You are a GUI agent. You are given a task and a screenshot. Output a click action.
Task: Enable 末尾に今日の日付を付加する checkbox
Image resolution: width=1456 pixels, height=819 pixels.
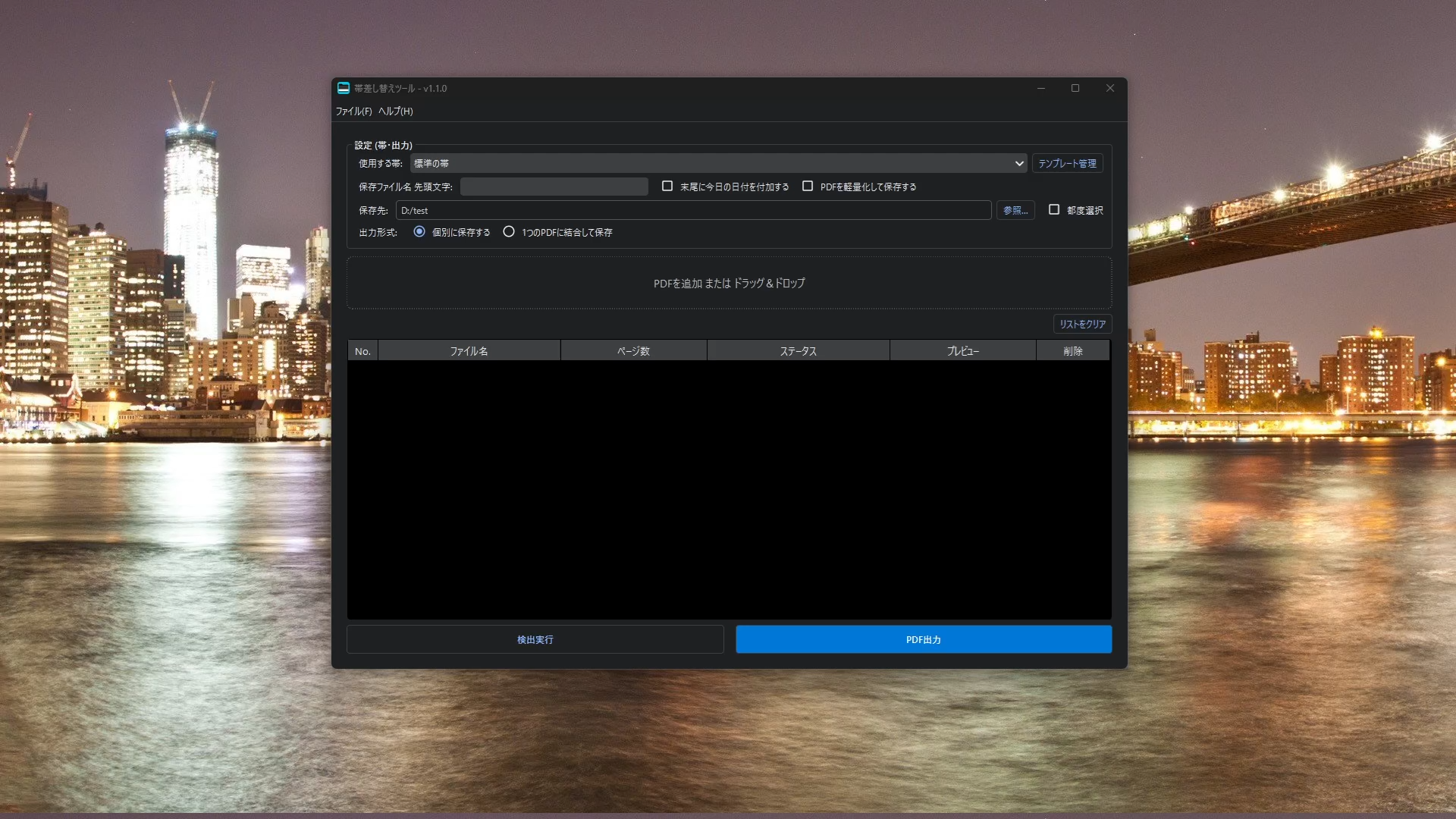[x=667, y=187]
